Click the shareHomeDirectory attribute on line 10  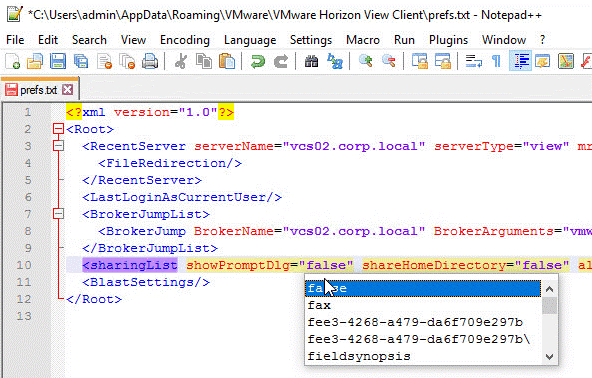pos(433,265)
